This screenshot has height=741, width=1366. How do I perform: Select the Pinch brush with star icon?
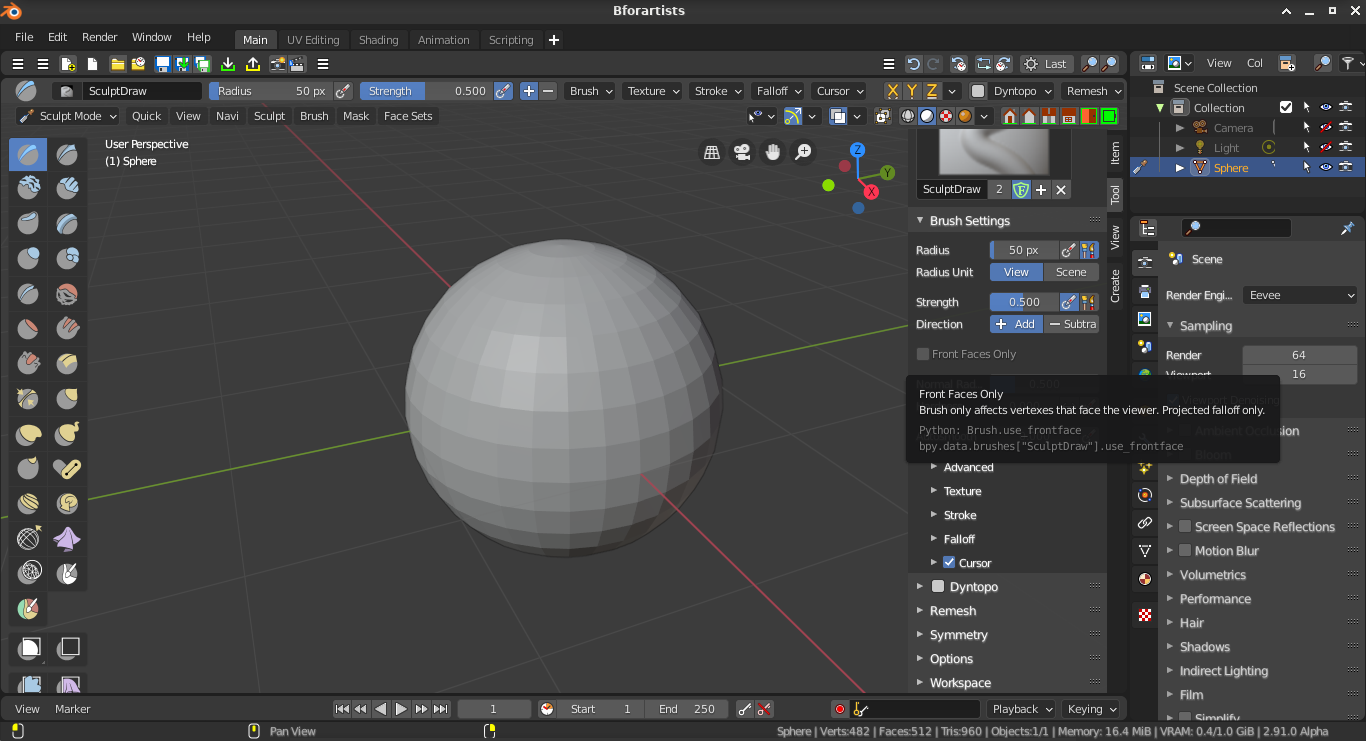[x=28, y=399]
